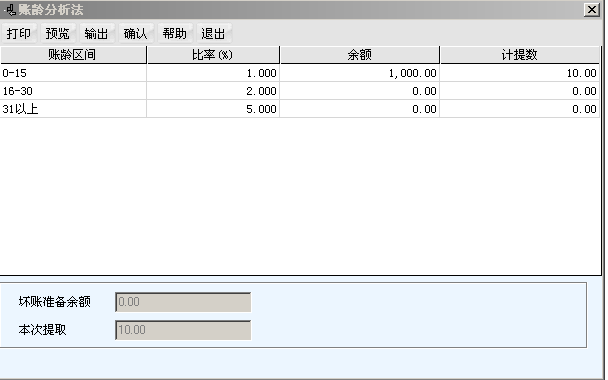The image size is (608, 380).
Task: Click the 1.000 rate cell
Action: click(x=213, y=73)
